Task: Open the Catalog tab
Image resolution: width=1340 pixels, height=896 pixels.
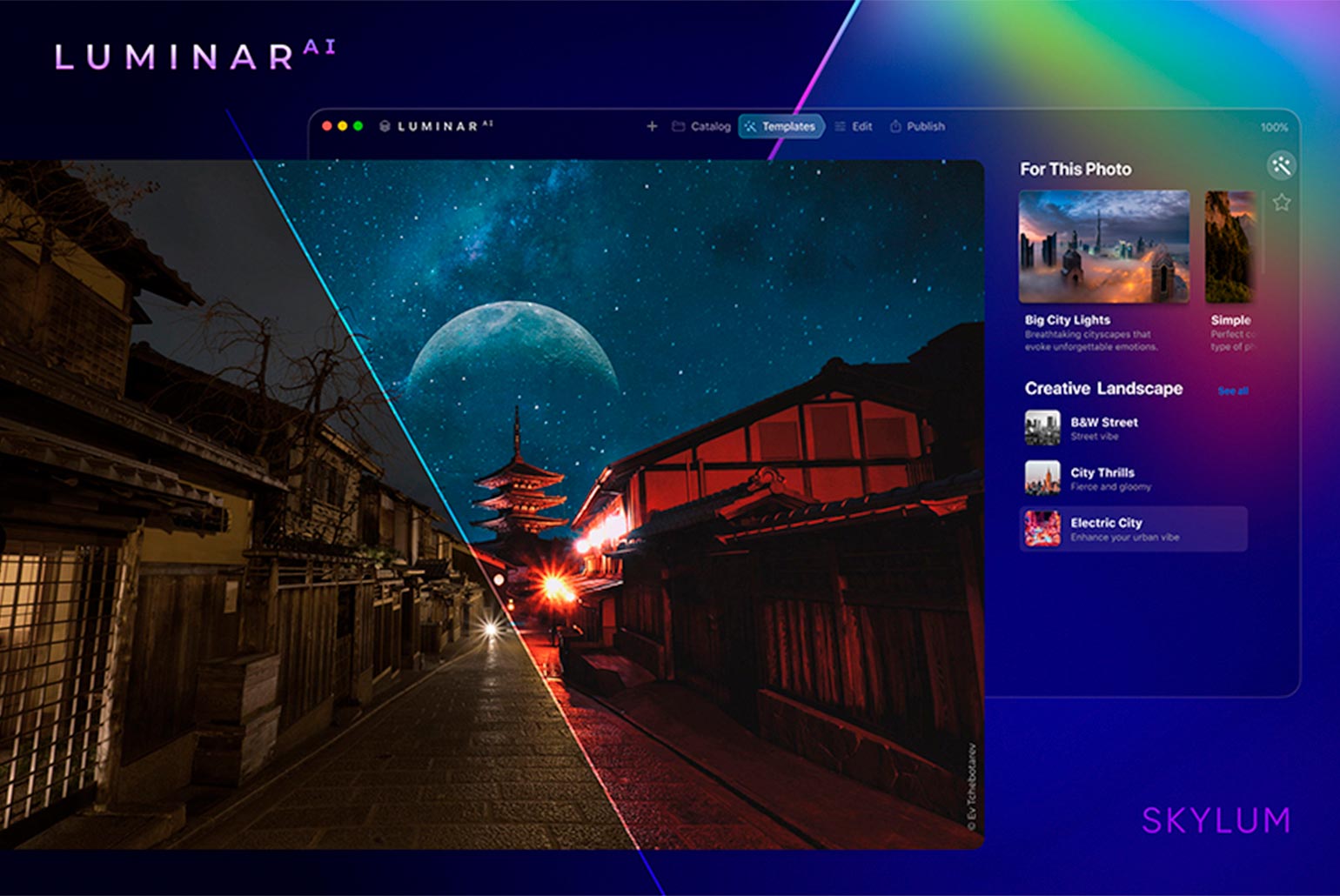Action: (x=701, y=126)
